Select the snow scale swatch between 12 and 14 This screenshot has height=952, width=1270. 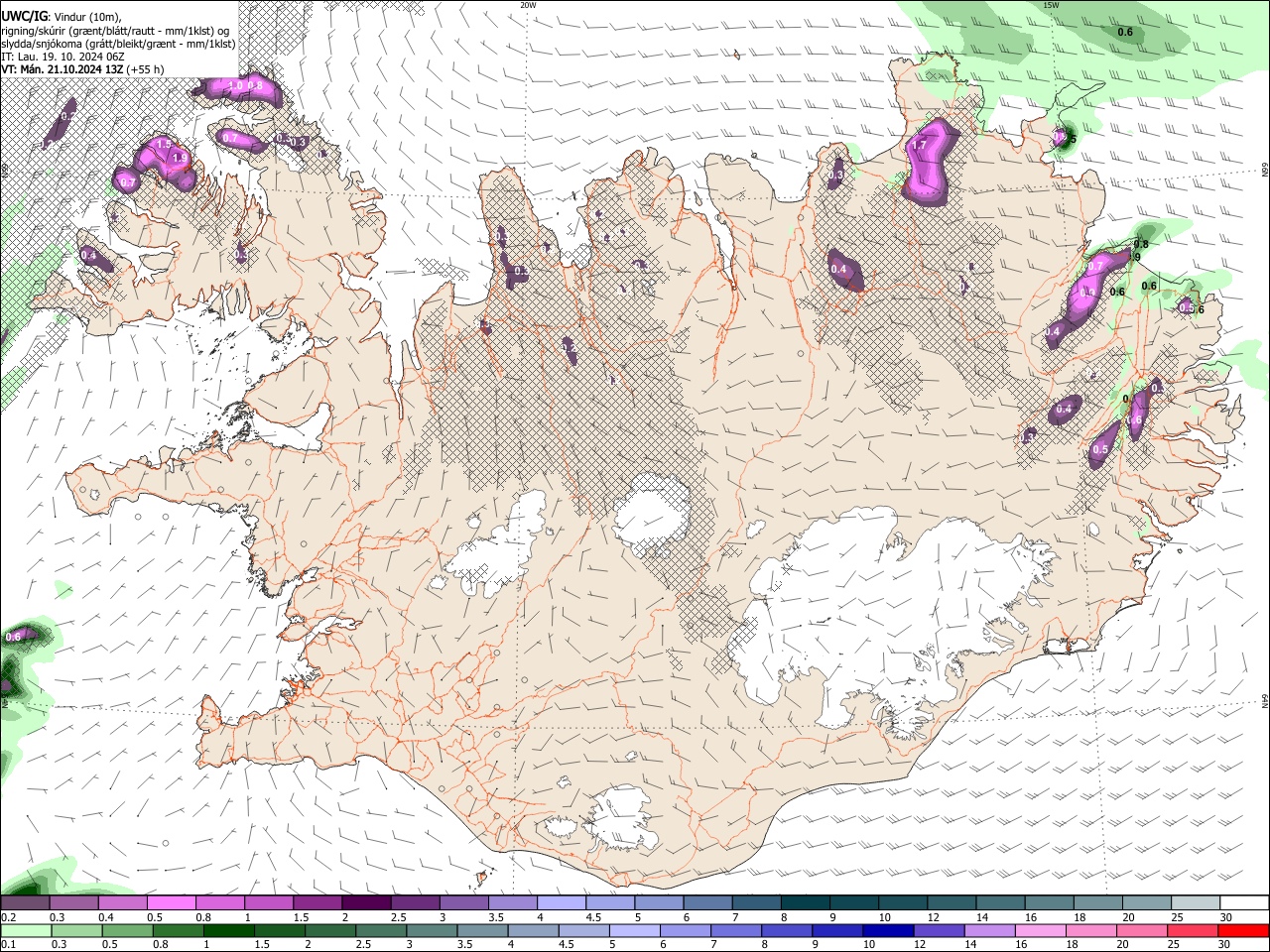952,902
